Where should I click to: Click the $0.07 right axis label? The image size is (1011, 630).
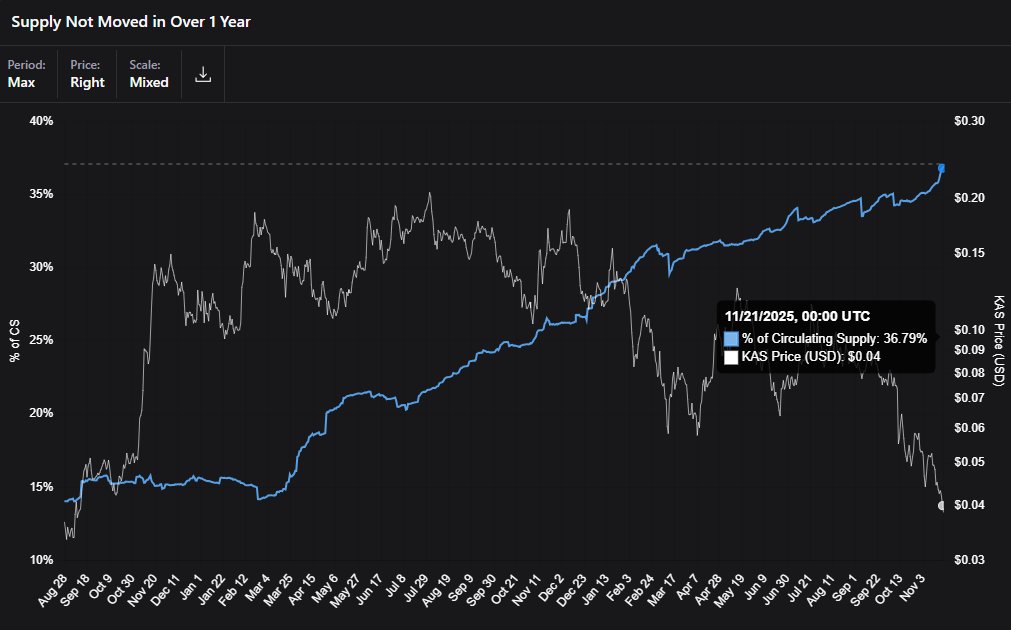(x=969, y=398)
